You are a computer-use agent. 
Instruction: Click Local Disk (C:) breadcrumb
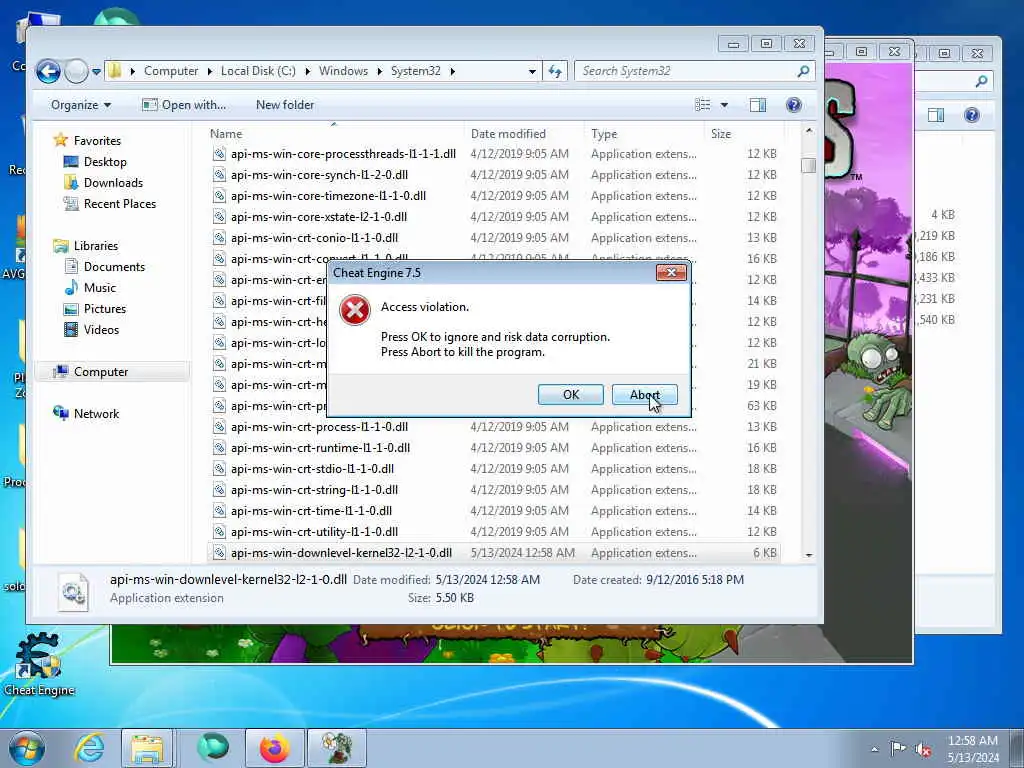coord(258,71)
